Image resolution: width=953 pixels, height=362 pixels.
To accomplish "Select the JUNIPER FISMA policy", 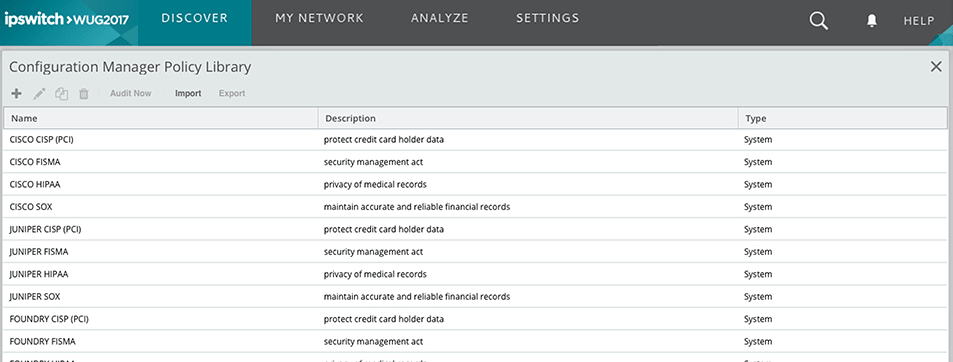I will point(475,252).
